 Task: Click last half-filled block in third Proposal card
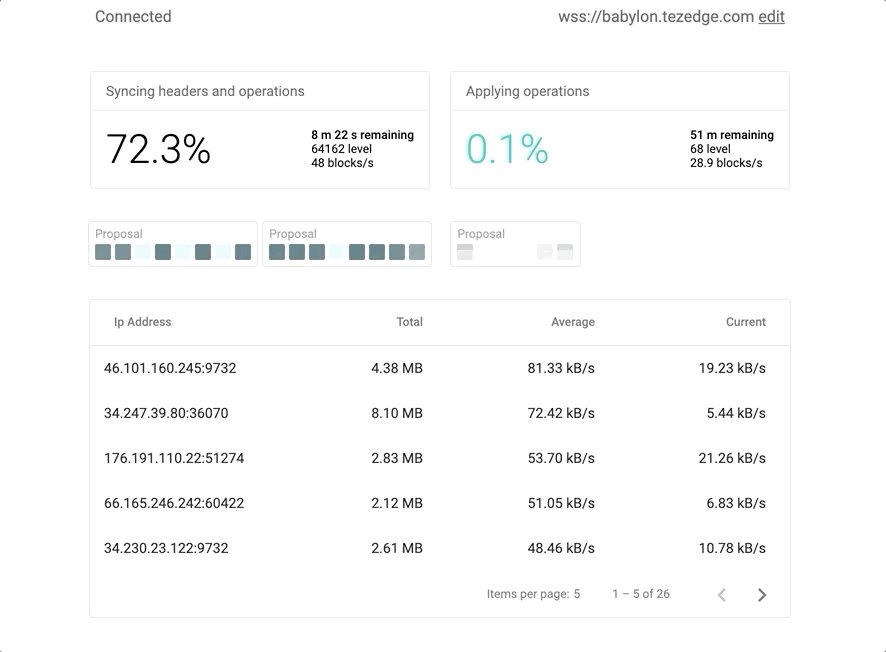[565, 252]
